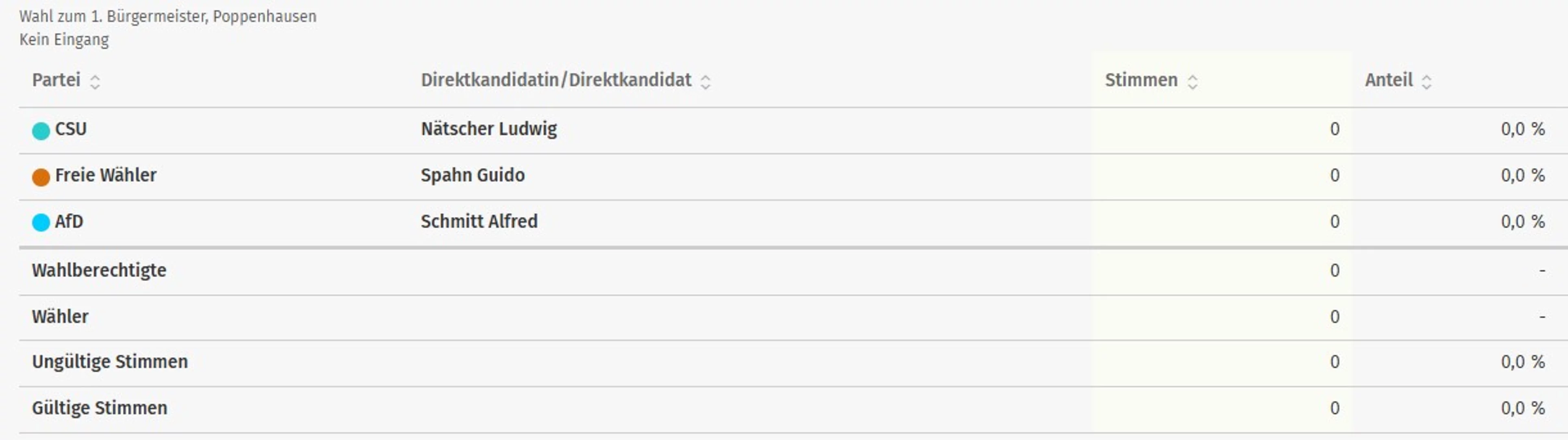This screenshot has width=1568, height=440.
Task: Click the Anteil sort arrows
Action: tap(1426, 81)
